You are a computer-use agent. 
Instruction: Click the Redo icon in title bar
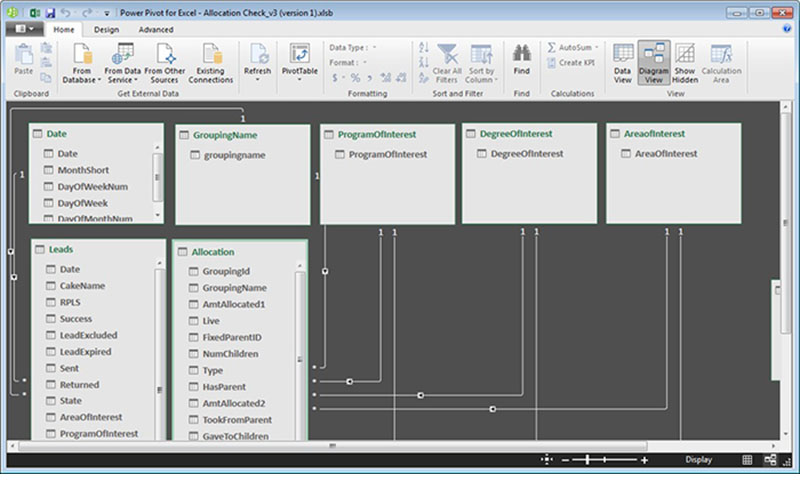87,13
